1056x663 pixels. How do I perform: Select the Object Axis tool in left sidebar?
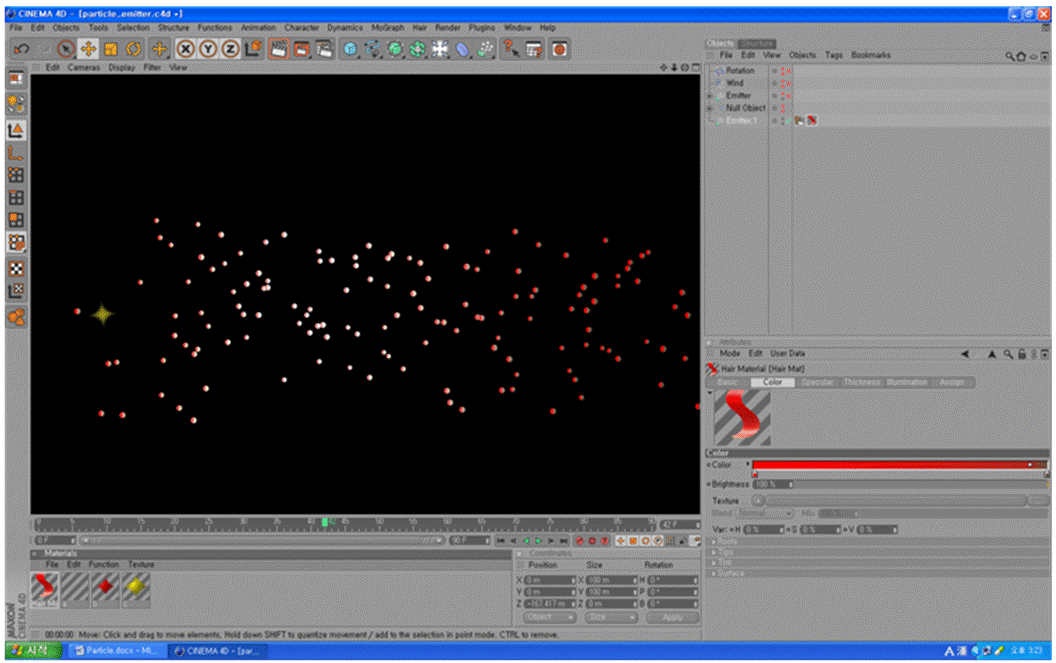pos(16,153)
